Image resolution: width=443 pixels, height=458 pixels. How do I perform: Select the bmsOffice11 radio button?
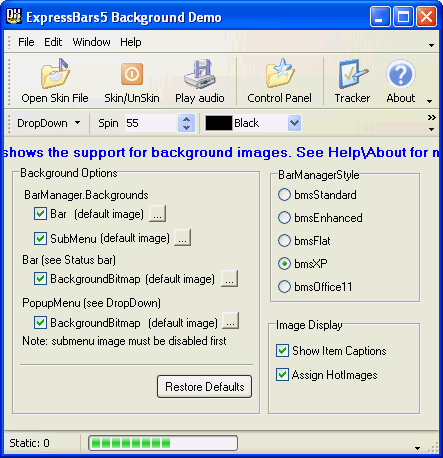pyautogui.click(x=284, y=287)
